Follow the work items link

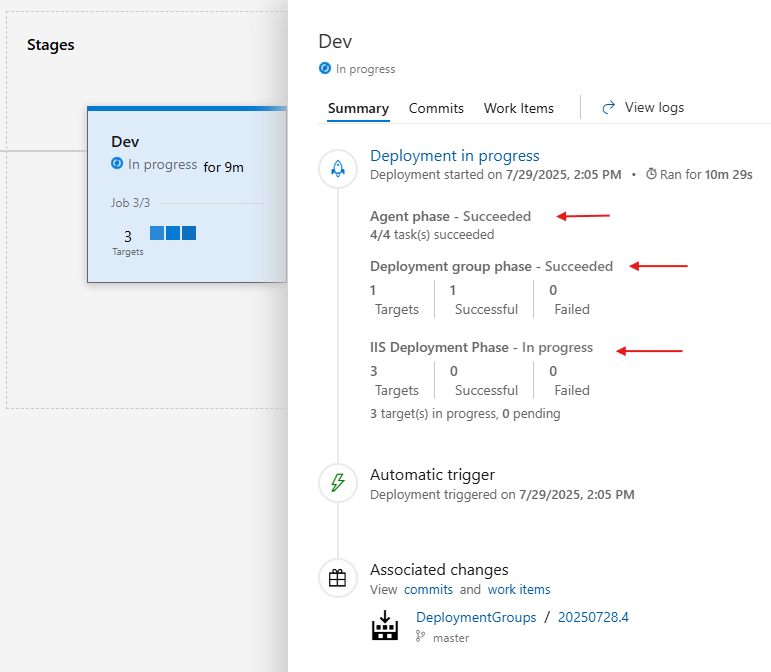pyautogui.click(x=519, y=589)
